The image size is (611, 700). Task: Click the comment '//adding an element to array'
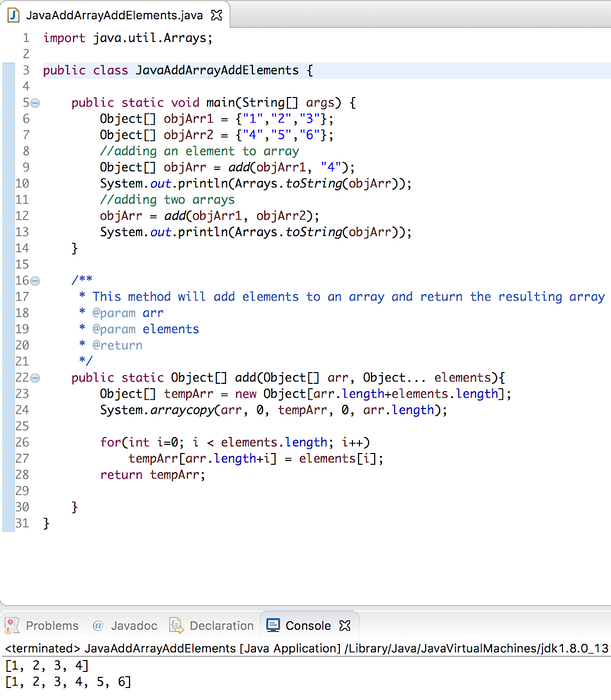[199, 151]
